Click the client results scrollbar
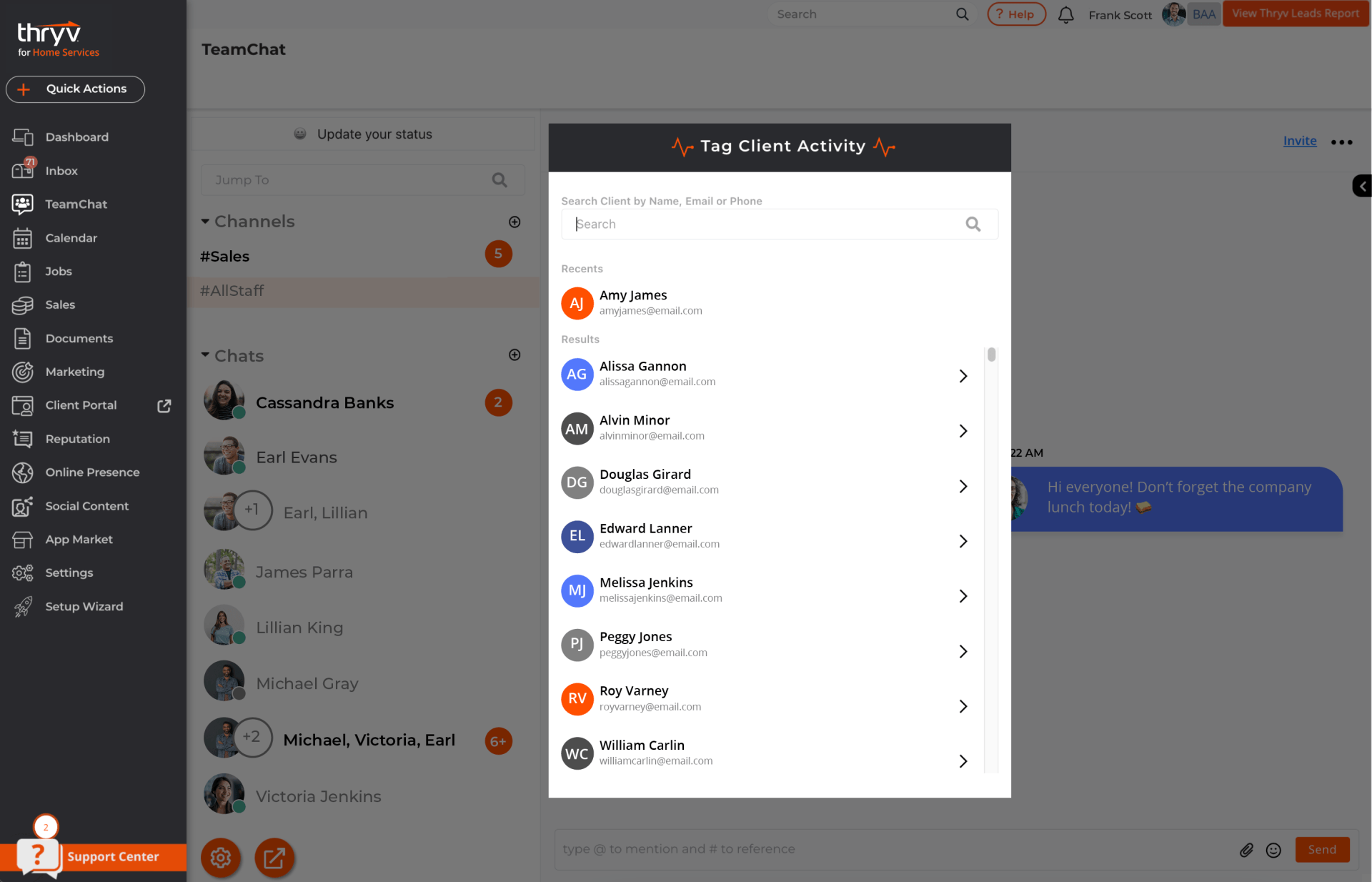 (x=991, y=355)
